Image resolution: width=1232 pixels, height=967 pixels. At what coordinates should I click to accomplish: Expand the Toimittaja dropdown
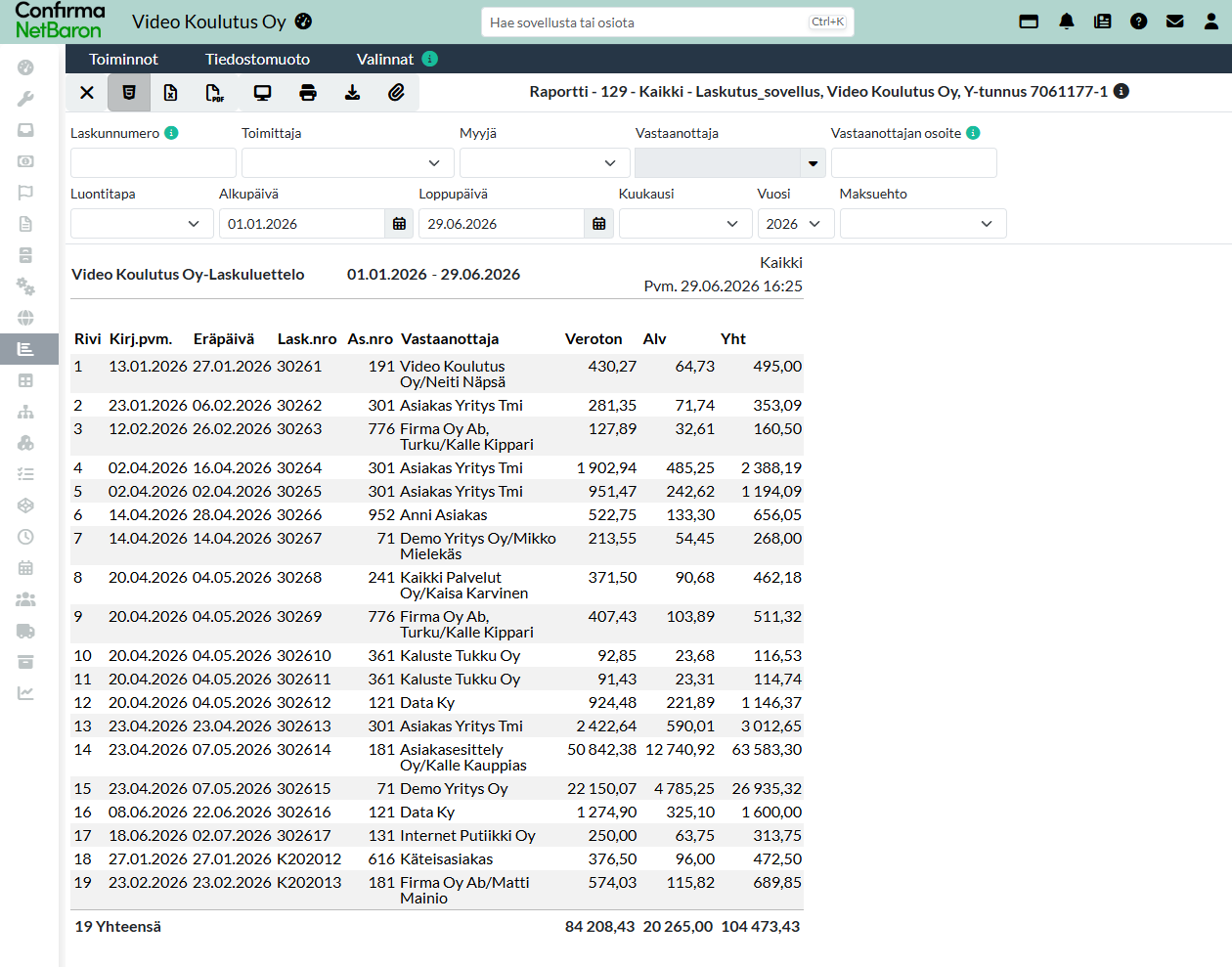348,163
